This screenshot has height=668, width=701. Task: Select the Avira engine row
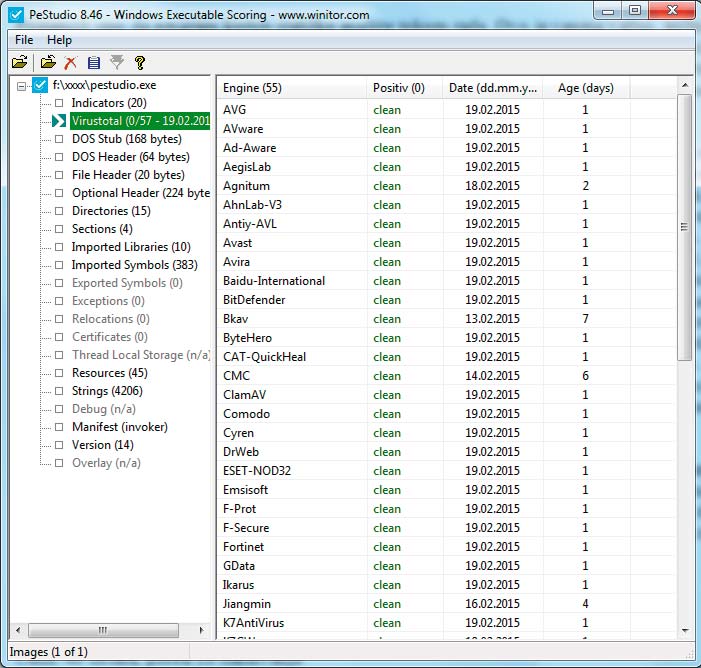[446, 262]
